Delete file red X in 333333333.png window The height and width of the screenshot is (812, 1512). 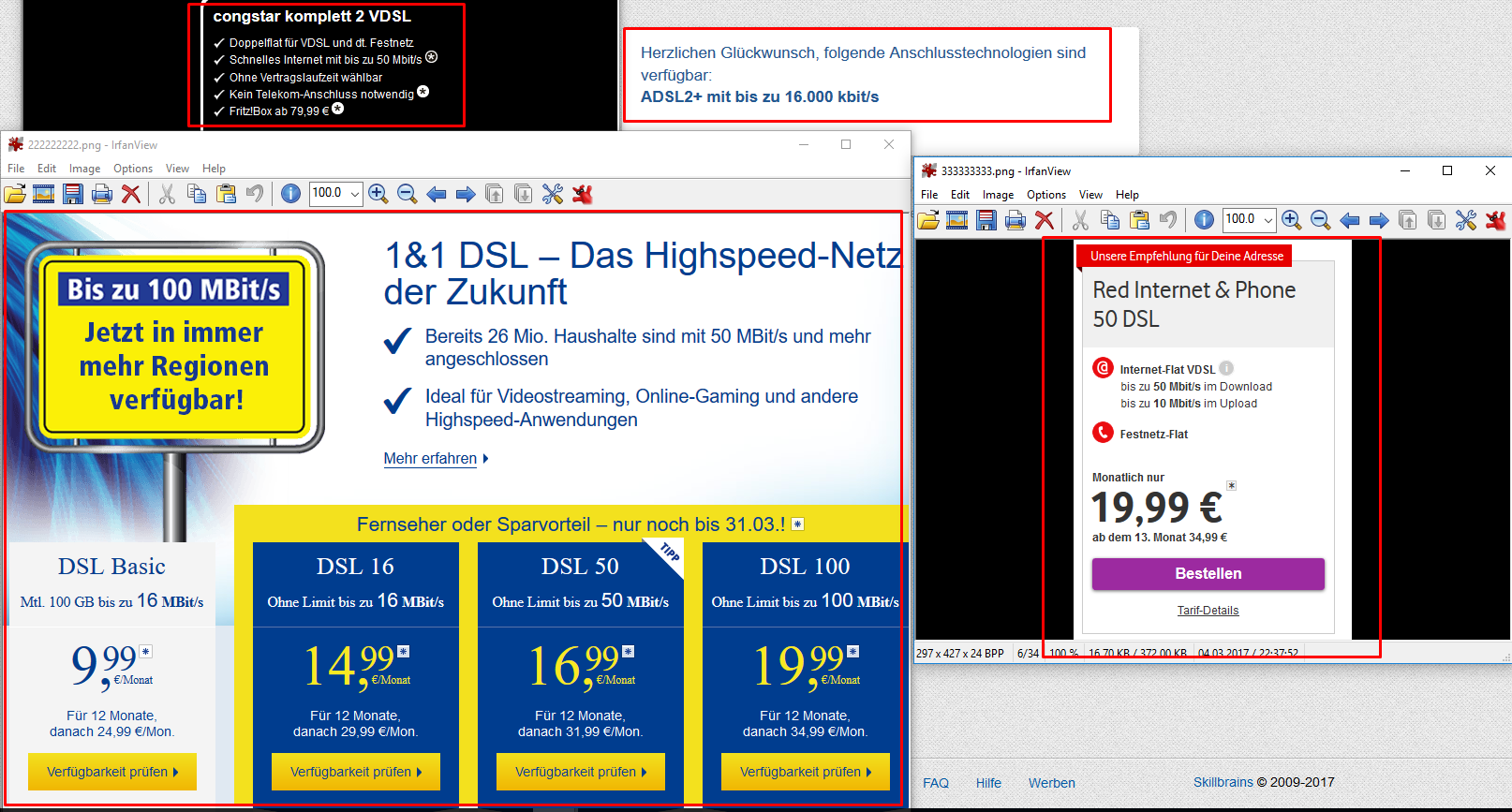point(1045,220)
